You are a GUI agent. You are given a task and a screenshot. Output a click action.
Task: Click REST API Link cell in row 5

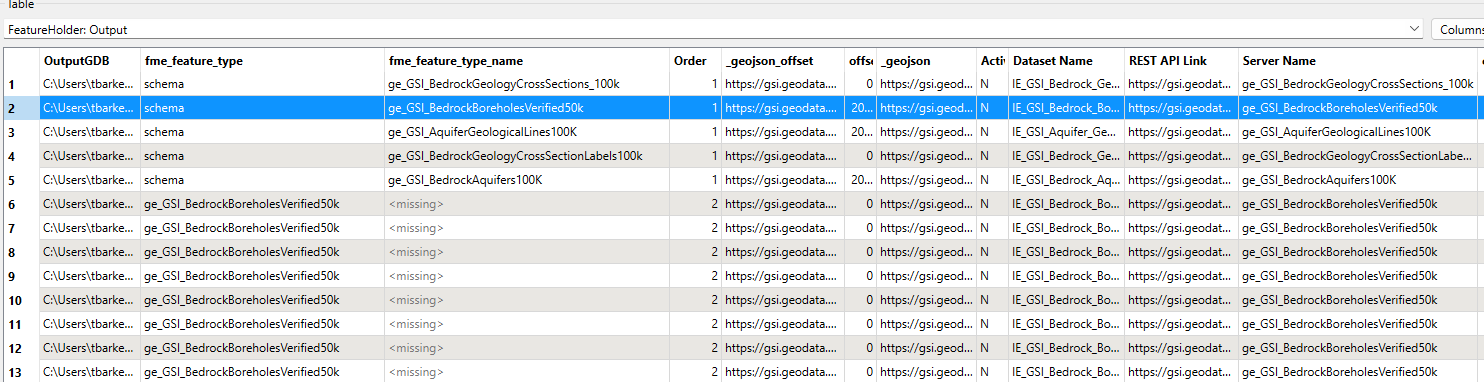[x=1181, y=180]
